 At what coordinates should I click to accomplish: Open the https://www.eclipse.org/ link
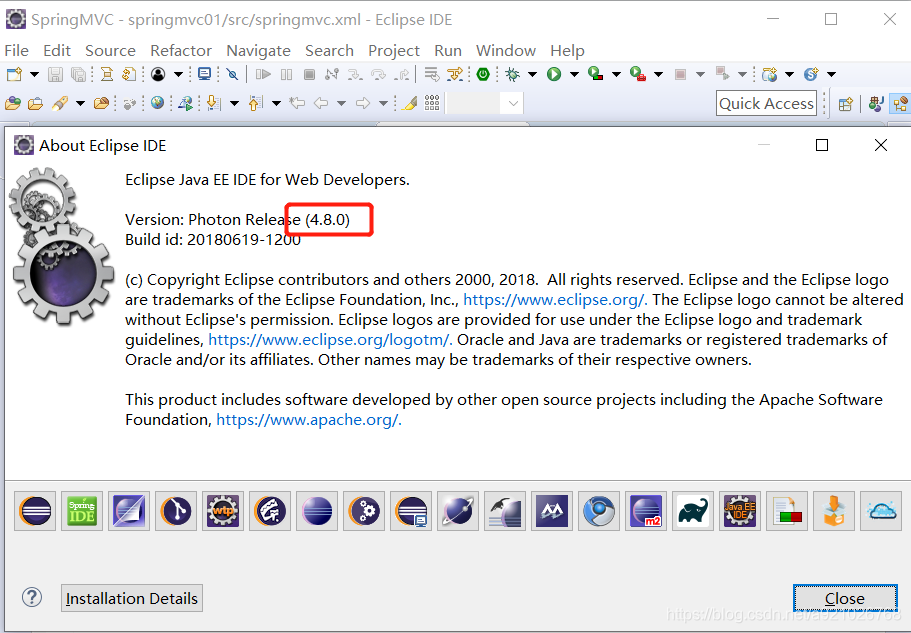[555, 300]
